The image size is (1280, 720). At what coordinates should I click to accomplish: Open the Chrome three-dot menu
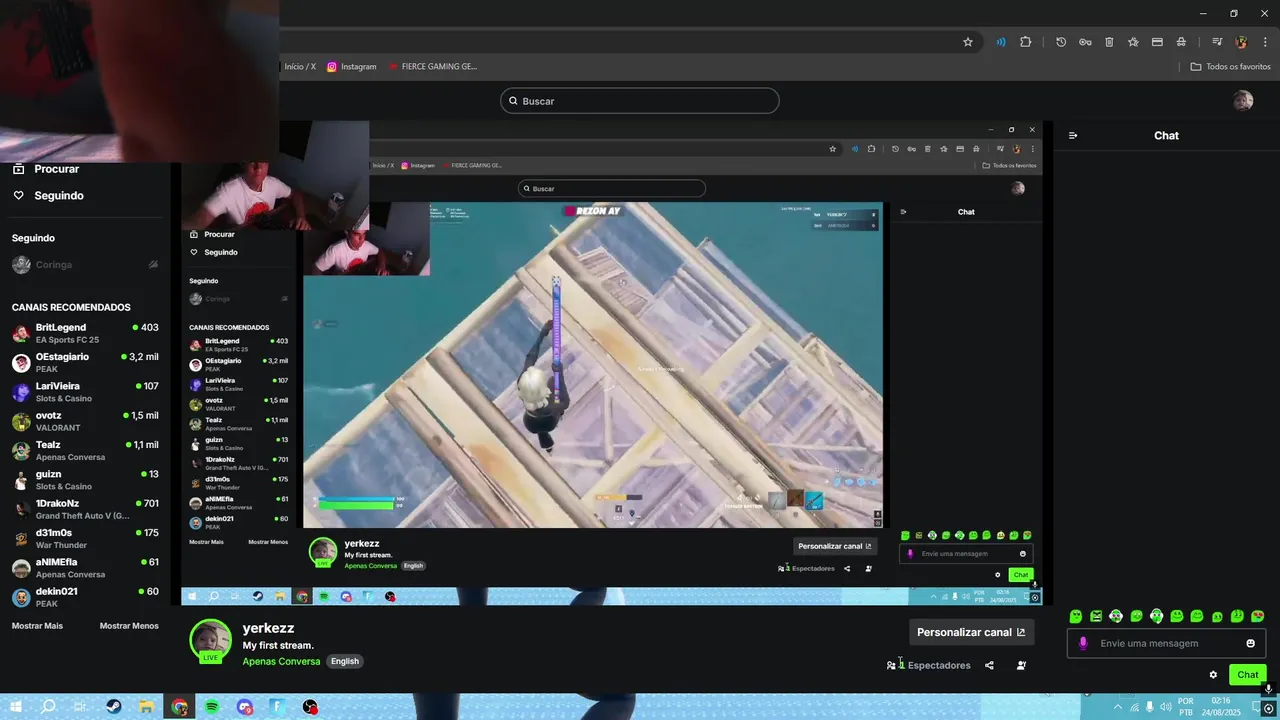click(x=1265, y=42)
